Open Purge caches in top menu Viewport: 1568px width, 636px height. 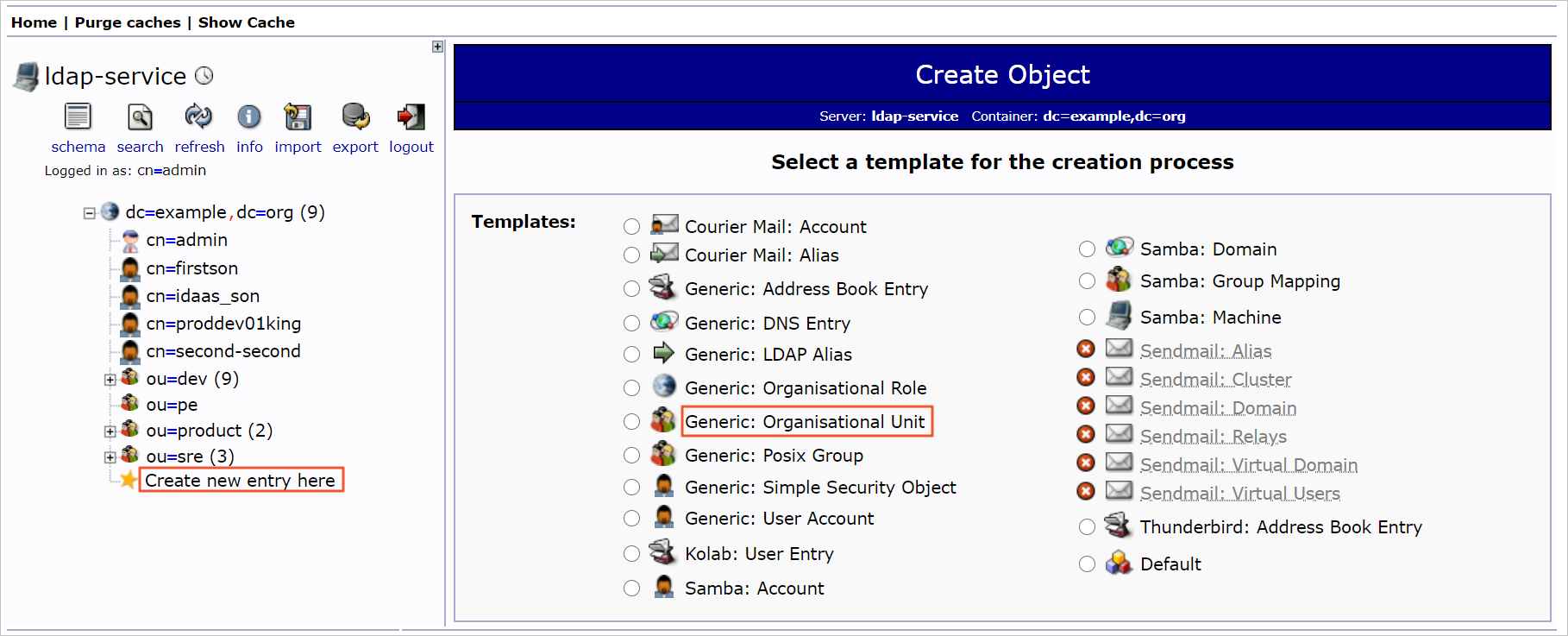click(x=128, y=22)
